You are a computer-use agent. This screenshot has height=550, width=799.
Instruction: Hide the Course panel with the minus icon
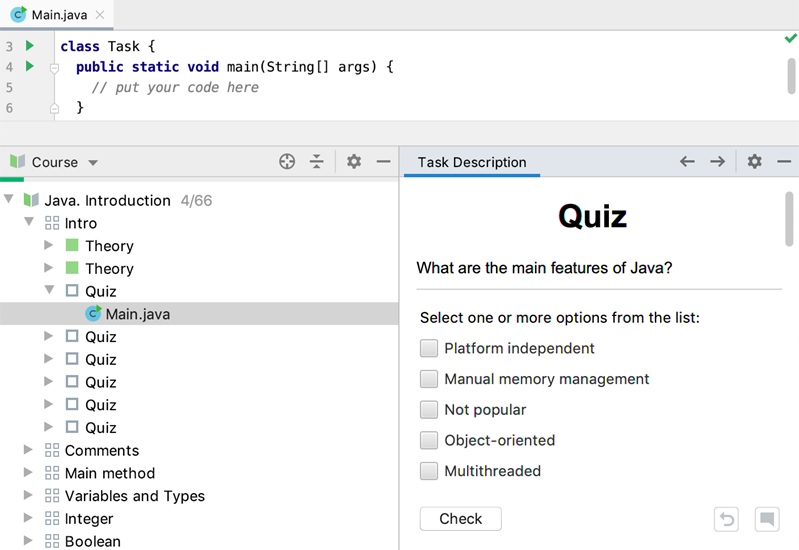click(x=383, y=162)
